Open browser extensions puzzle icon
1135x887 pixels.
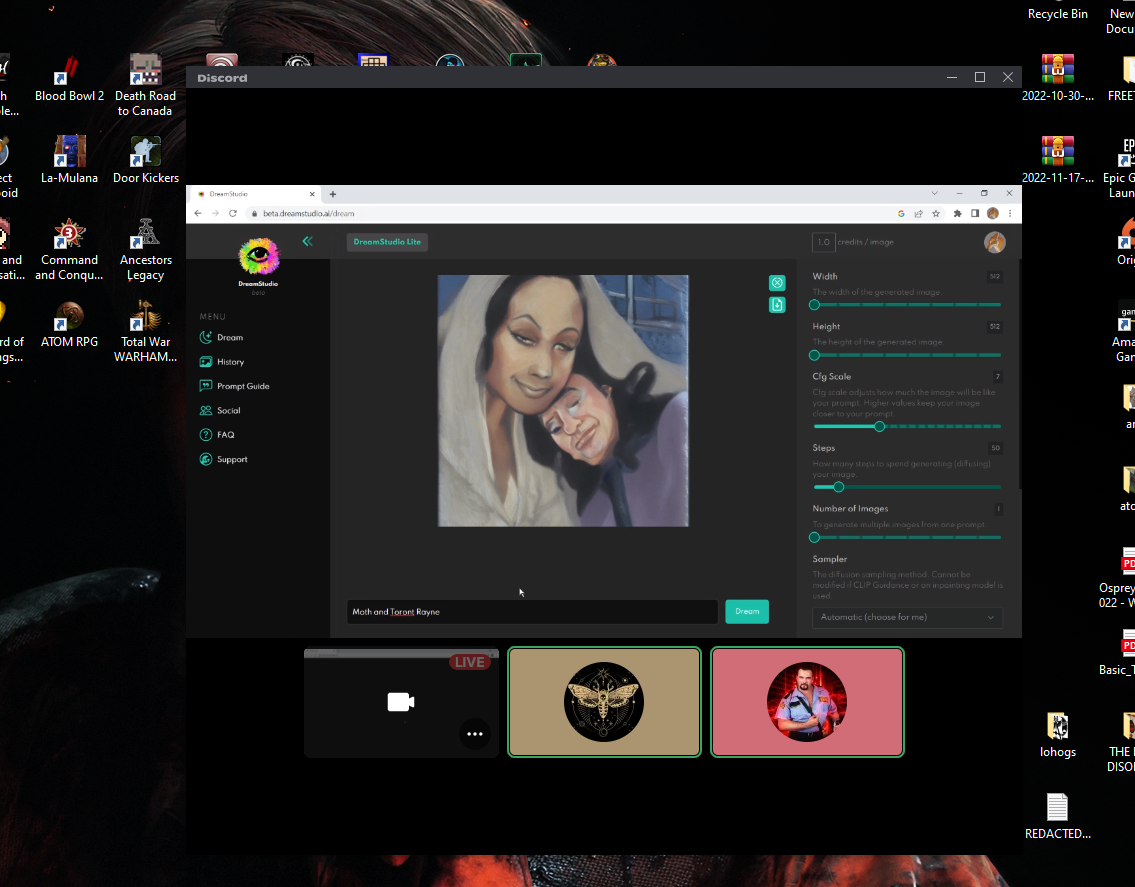coord(957,214)
